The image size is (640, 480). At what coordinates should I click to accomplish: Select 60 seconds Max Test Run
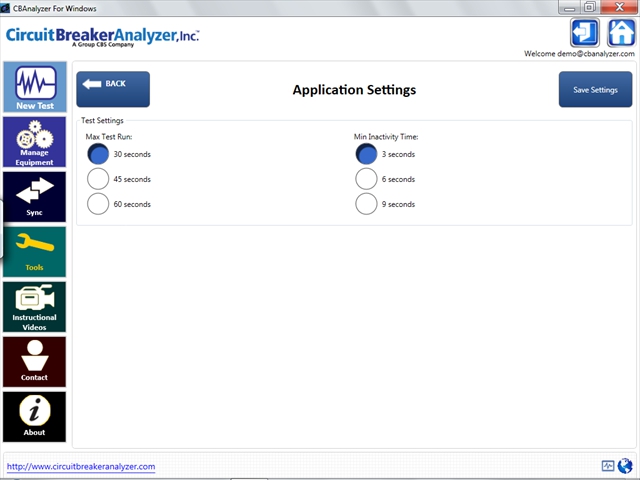(x=98, y=204)
